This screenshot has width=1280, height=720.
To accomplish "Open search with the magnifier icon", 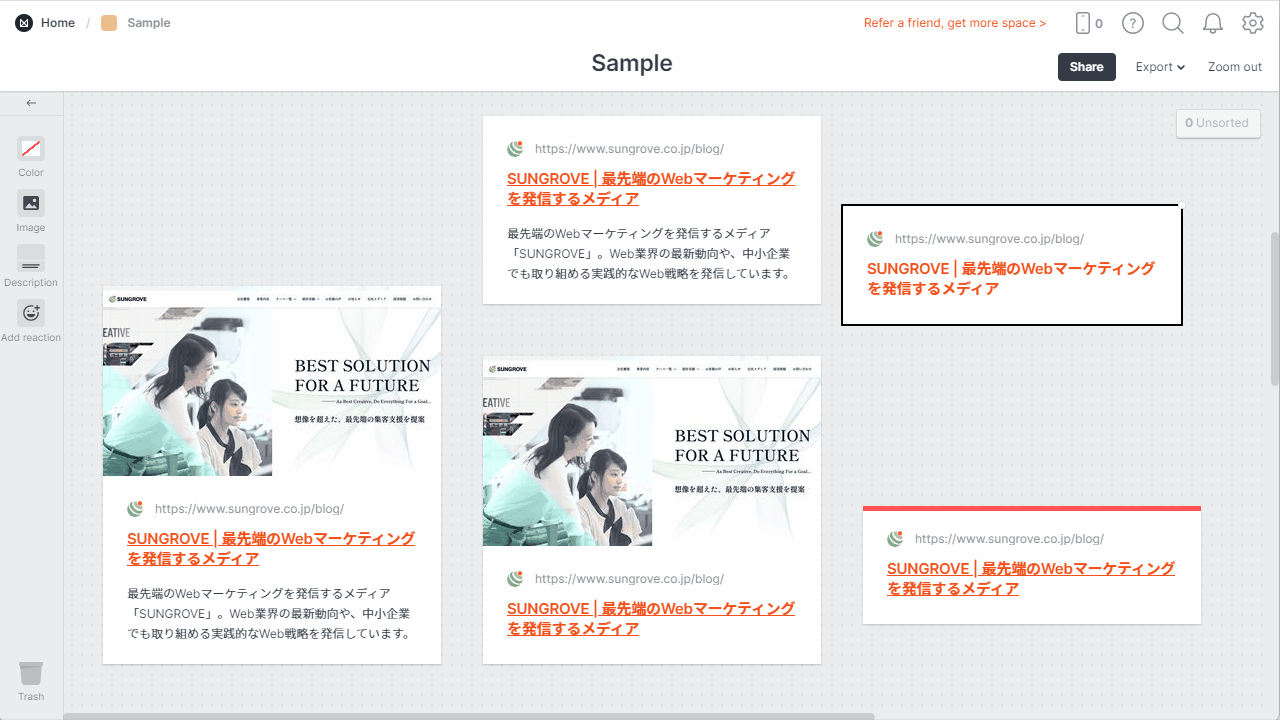I will tap(1173, 23).
